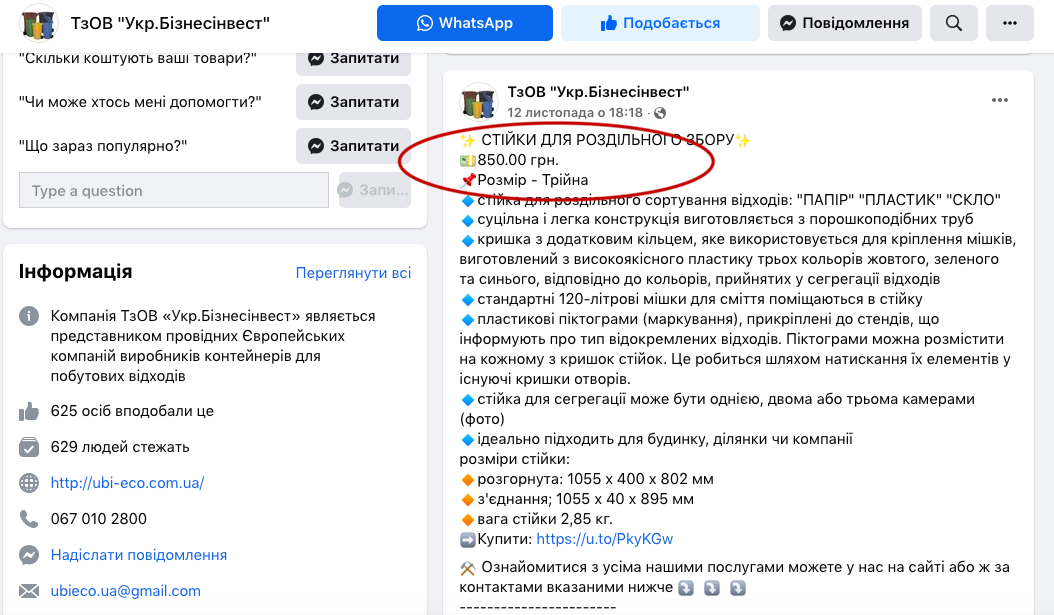Open the Надіслати повідомлення link
1054x615 pixels.
pos(139,555)
